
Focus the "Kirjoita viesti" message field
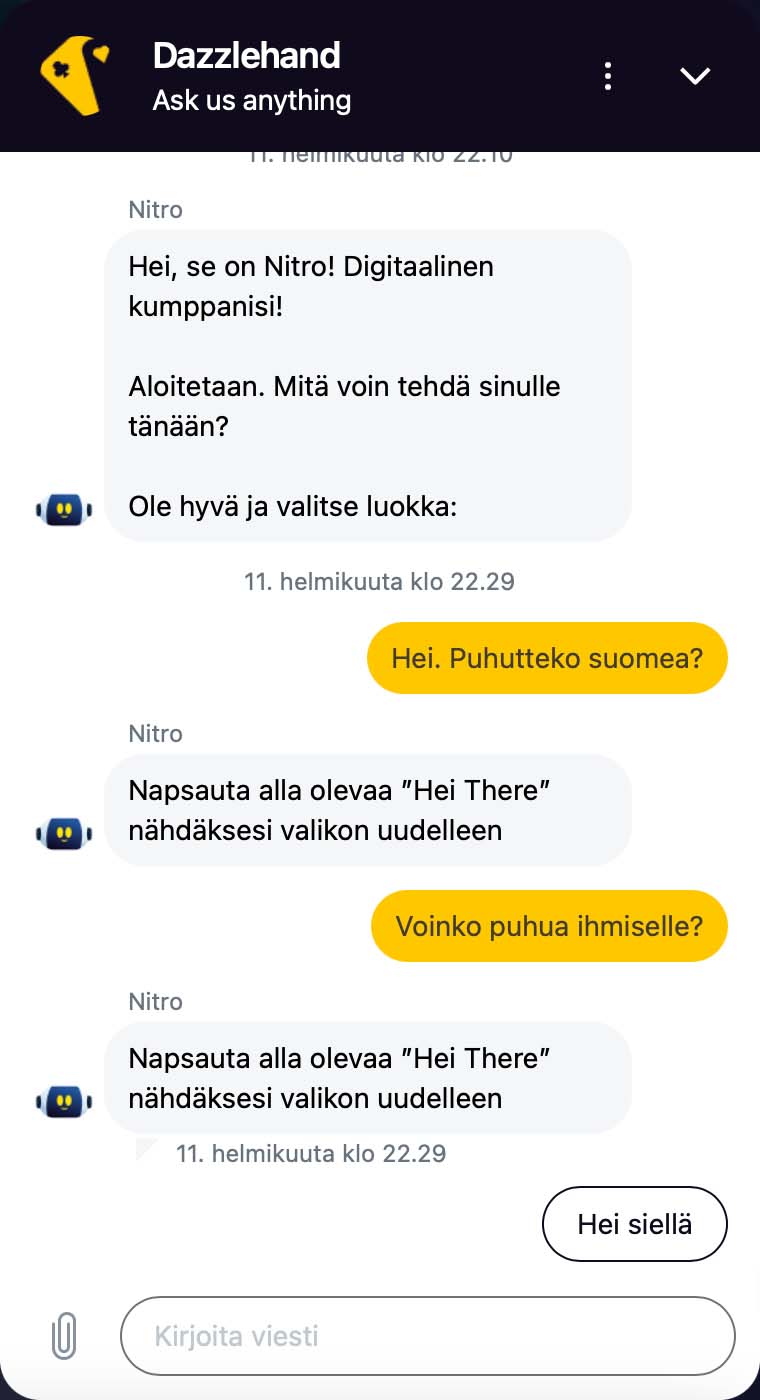428,1336
